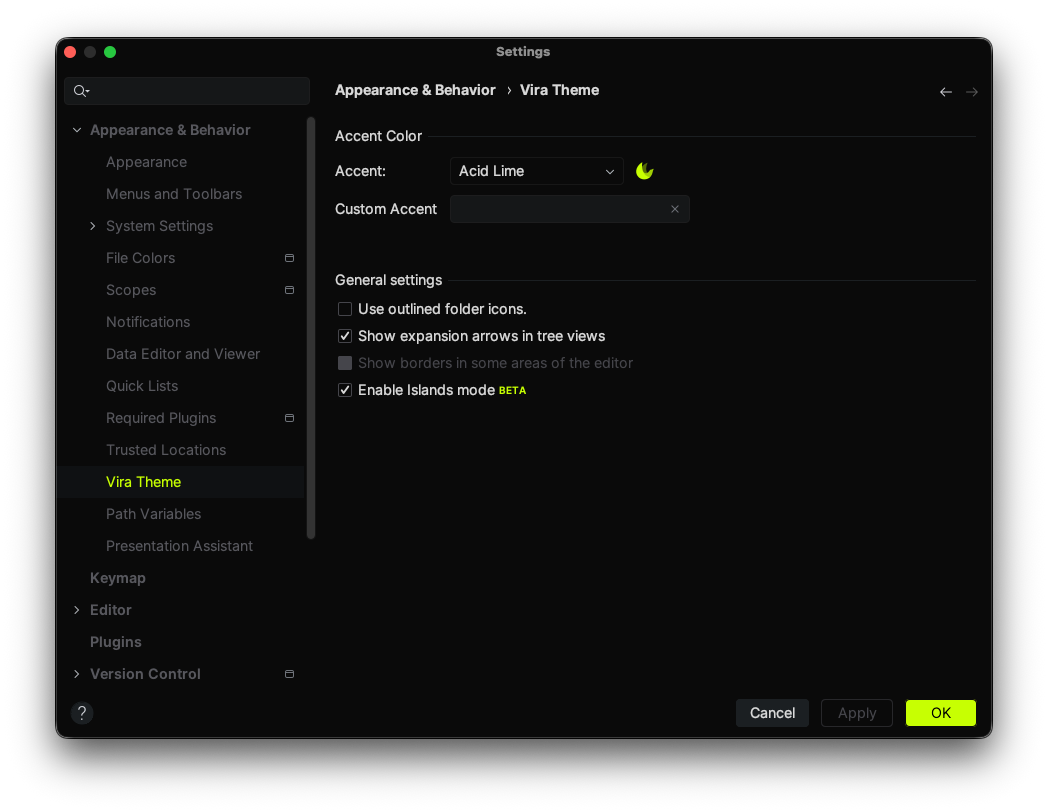Select Appearance in the settings tree

(x=146, y=162)
